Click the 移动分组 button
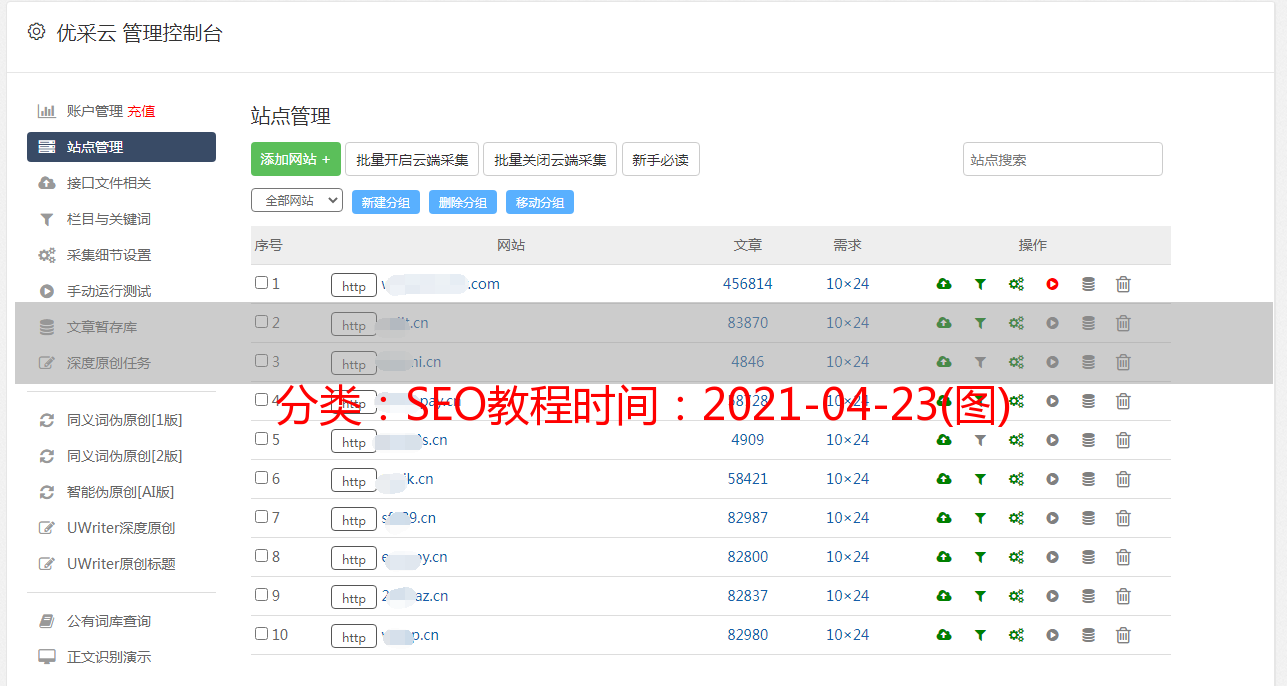The width and height of the screenshot is (1287, 686). point(540,202)
